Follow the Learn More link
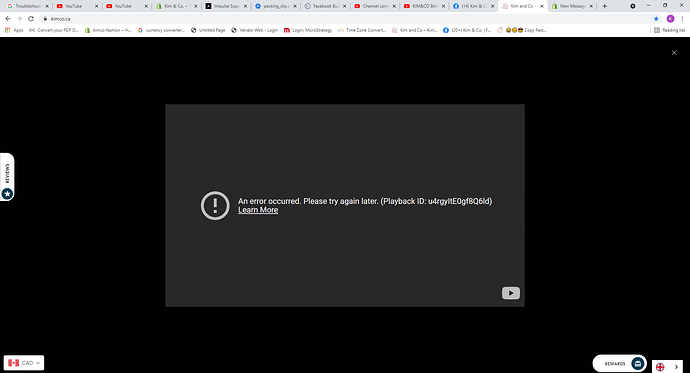690x373 pixels. tap(258, 210)
